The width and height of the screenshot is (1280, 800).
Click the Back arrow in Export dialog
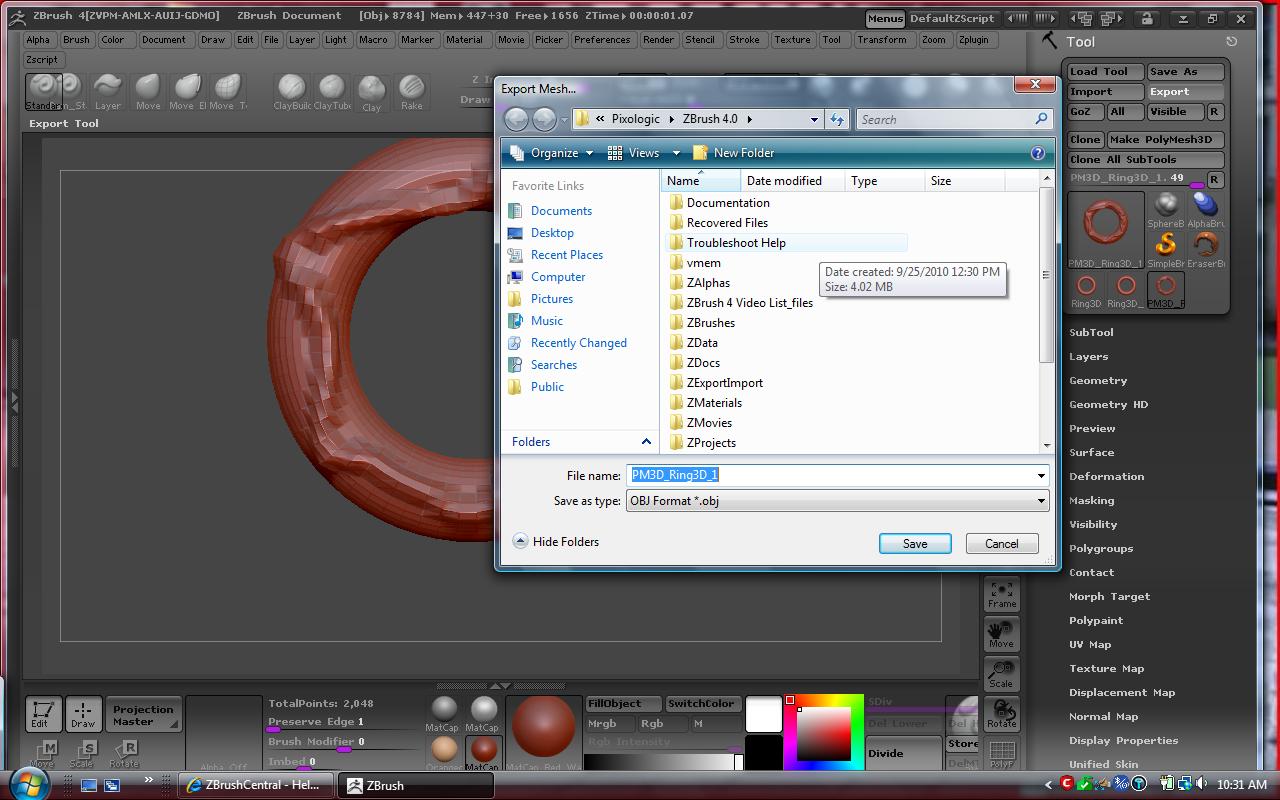coord(516,119)
